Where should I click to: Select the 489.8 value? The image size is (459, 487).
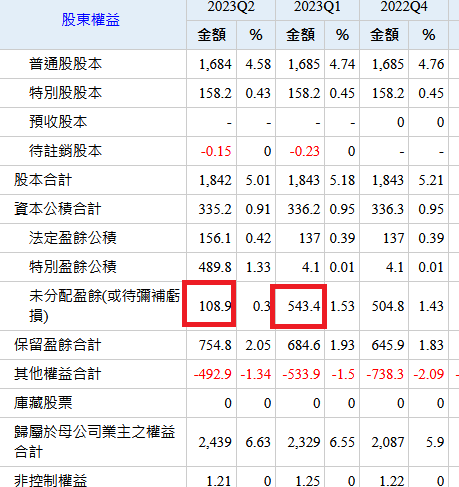tap(215, 267)
